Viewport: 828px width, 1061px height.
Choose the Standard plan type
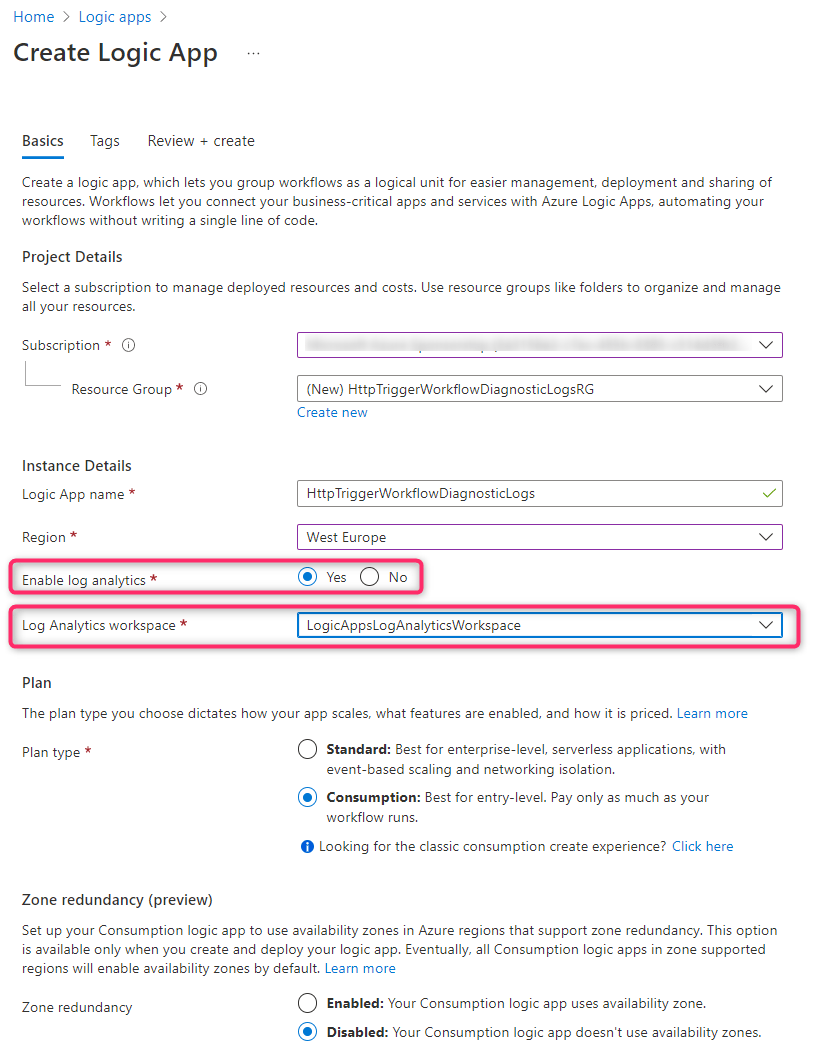pos(307,748)
